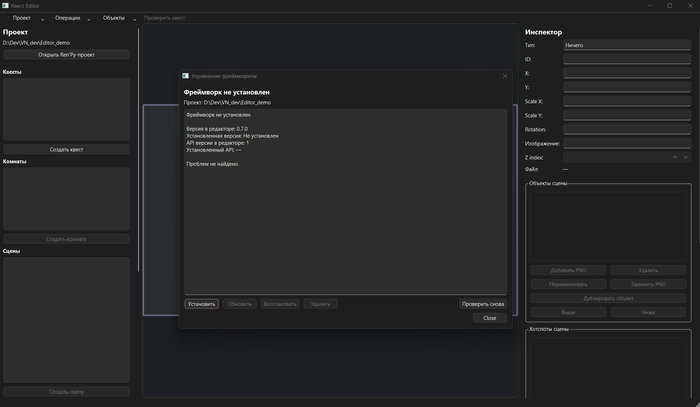This screenshot has width=700, height=407.
Task: Click the Изображение input field
Action: point(627,143)
